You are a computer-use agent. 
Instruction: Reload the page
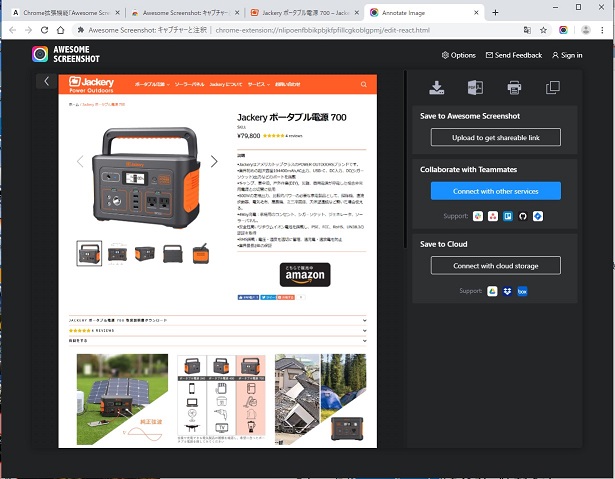coord(44,30)
